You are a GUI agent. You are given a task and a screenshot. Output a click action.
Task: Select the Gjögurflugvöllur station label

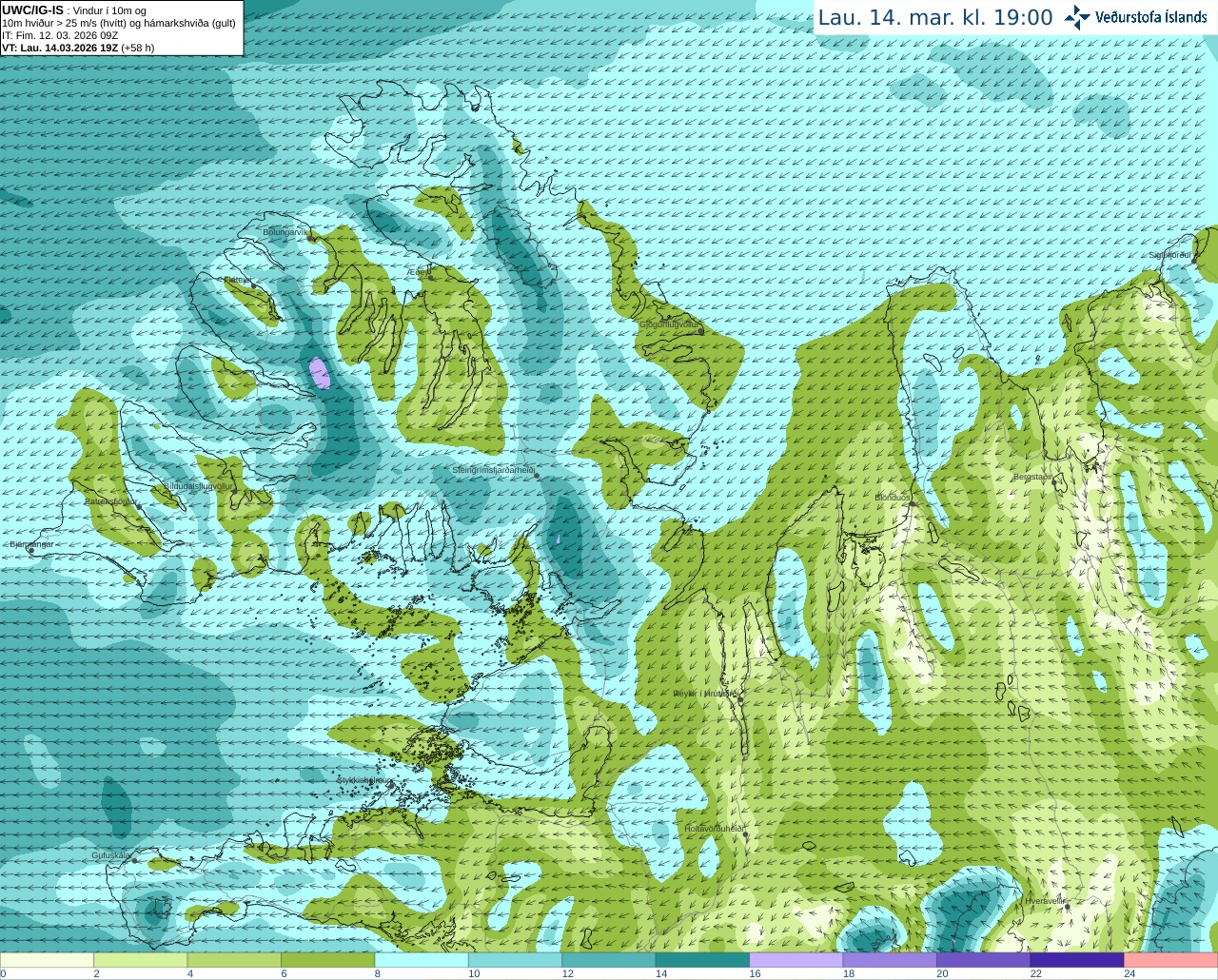pyautogui.click(x=669, y=324)
